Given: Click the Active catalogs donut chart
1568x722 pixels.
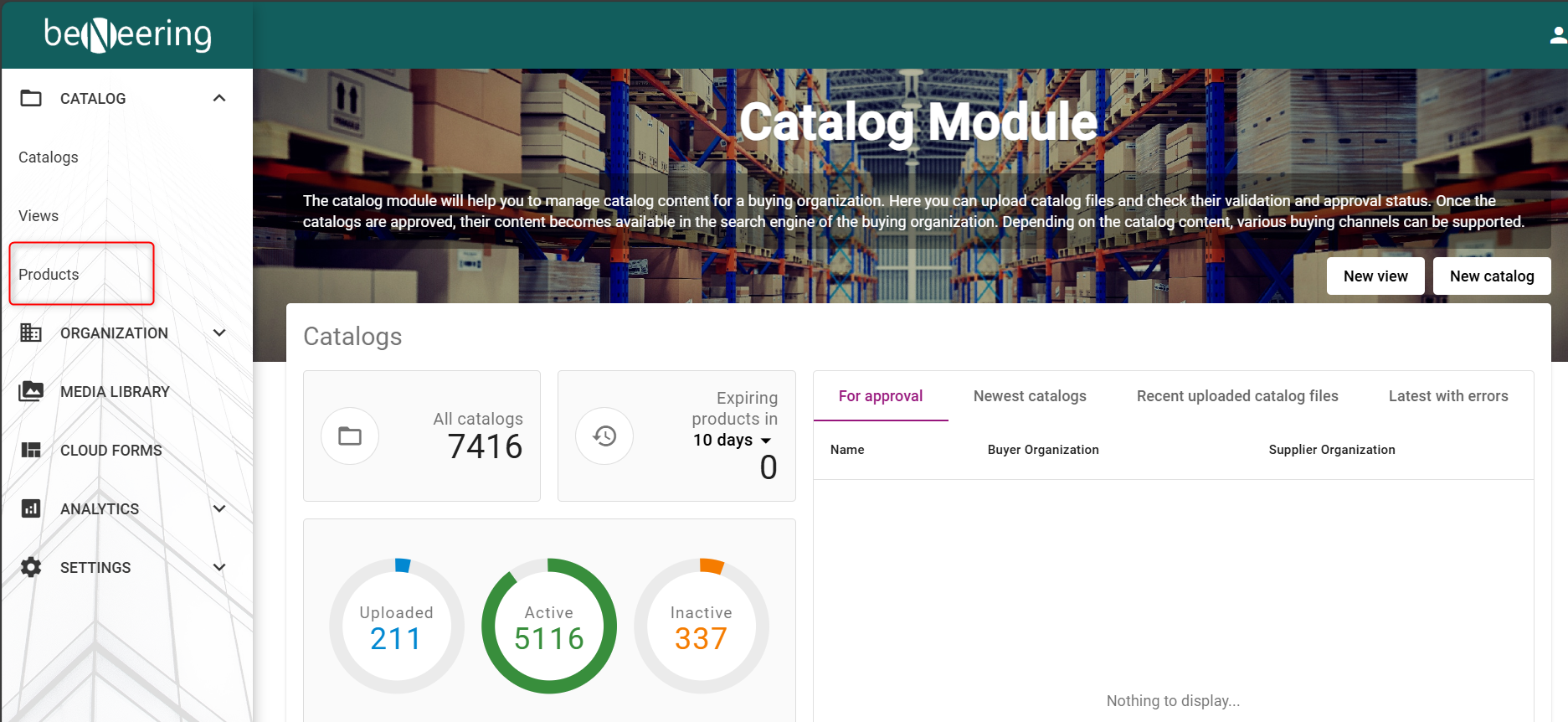Looking at the screenshot, I should tap(549, 626).
